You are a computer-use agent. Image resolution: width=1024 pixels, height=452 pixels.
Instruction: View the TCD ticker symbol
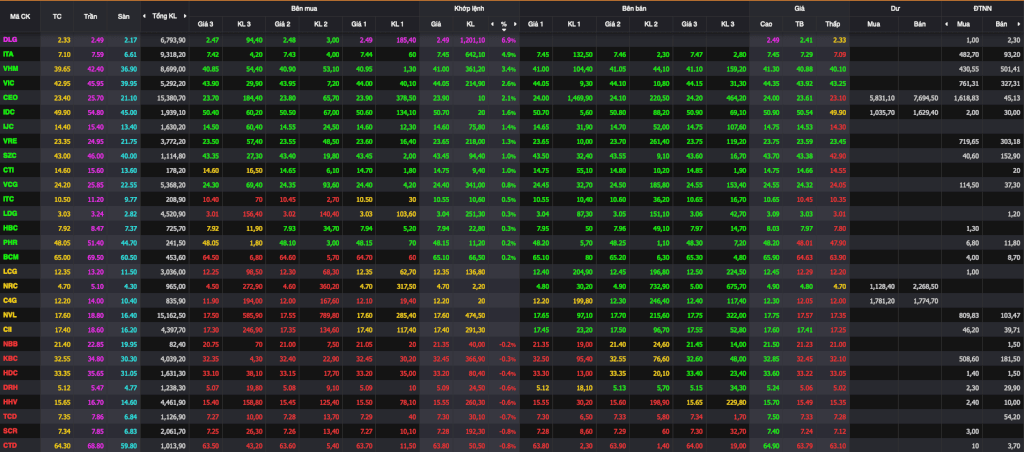pos(10,416)
